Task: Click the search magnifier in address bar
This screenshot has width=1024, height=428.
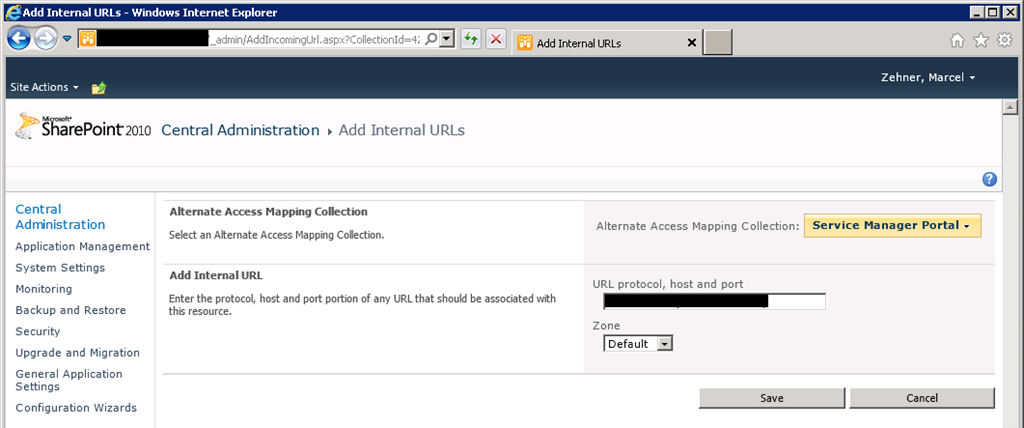Action: click(431, 39)
